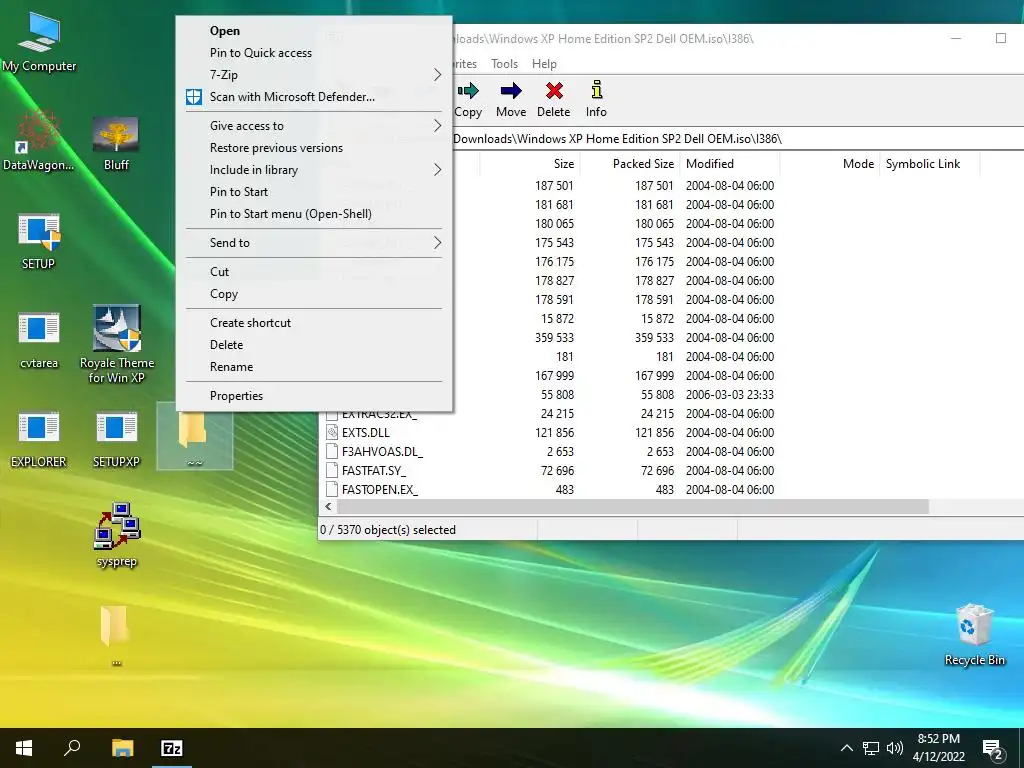Click the 7-Zip horizontal scrollbar thumb
Viewport: 1024px width, 768px height.
click(x=633, y=507)
